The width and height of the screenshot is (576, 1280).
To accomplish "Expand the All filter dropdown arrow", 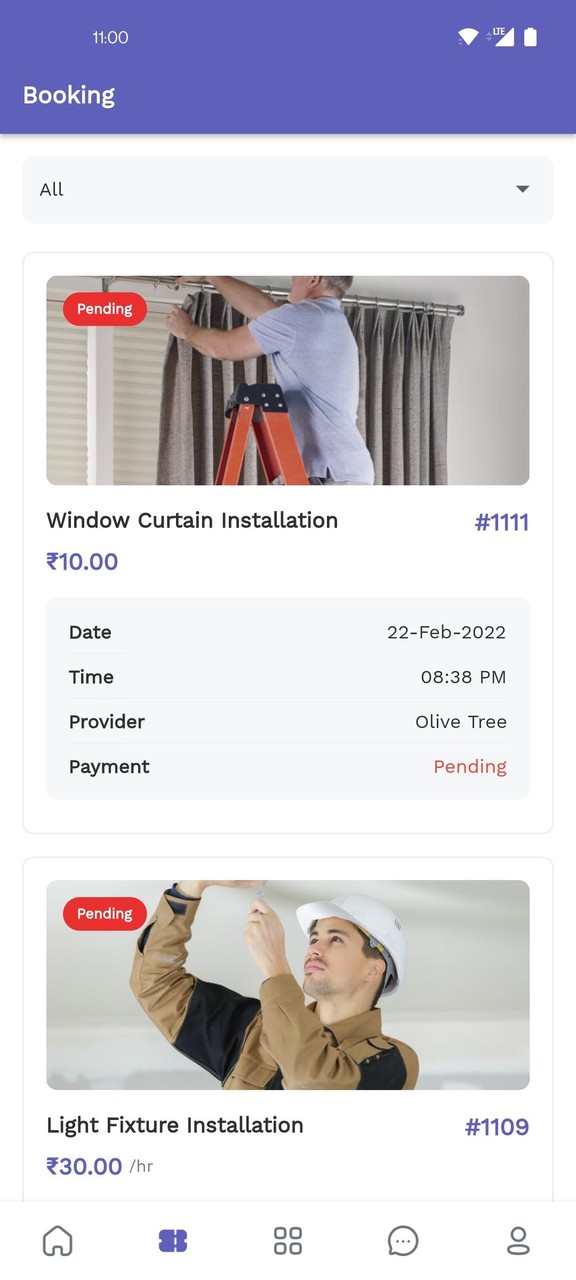I will coord(522,189).
